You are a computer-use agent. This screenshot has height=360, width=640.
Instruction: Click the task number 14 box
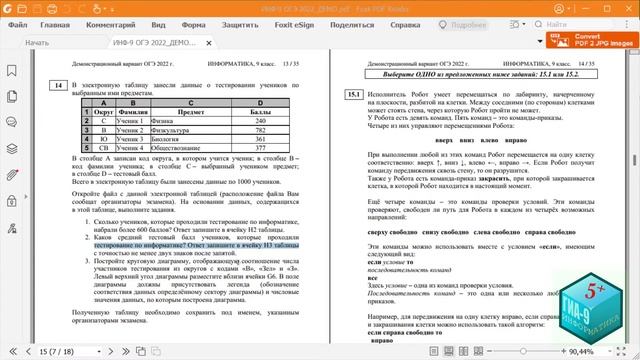coord(58,85)
